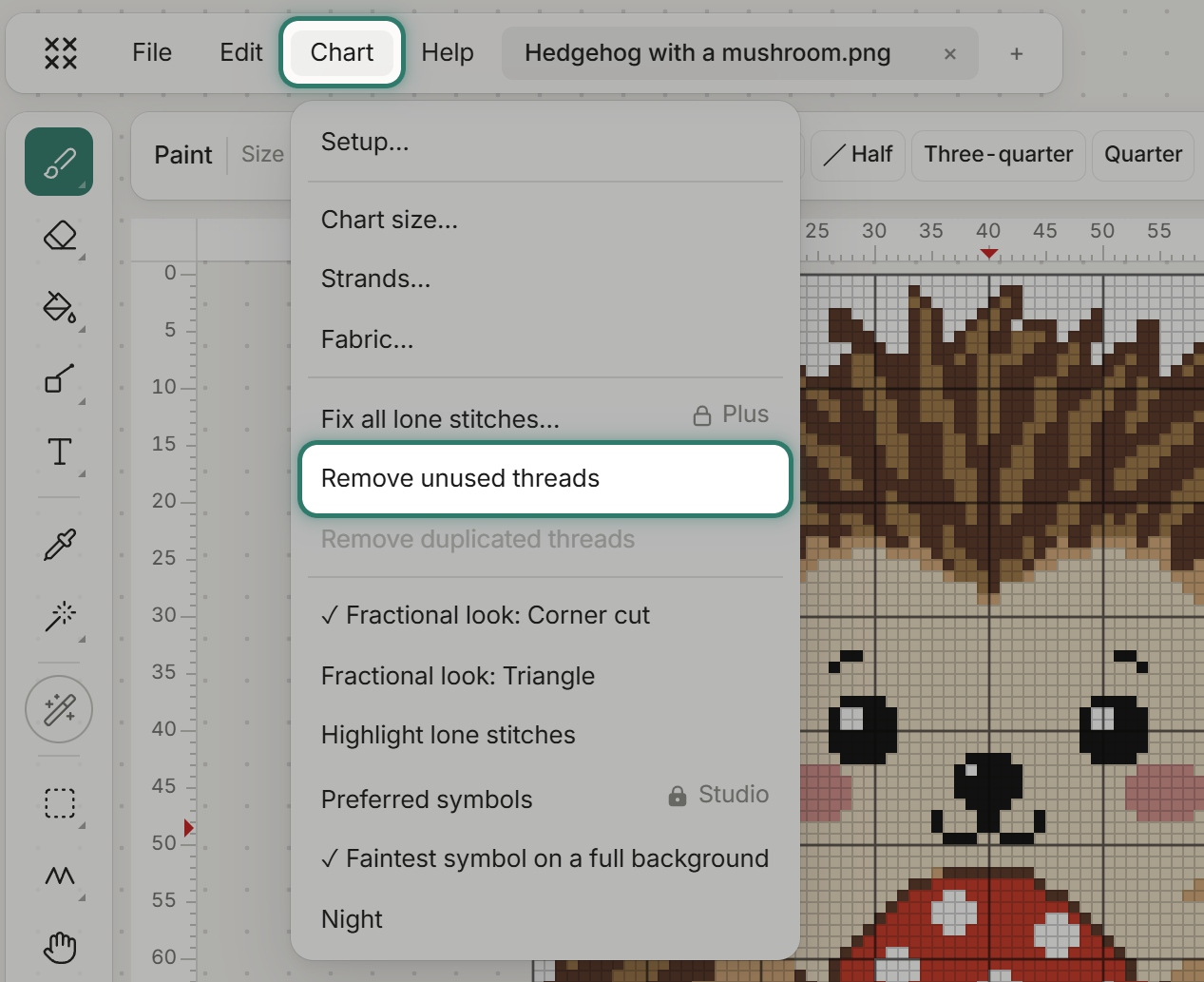
Task: Click the red marker on left ruler
Action: (x=188, y=828)
